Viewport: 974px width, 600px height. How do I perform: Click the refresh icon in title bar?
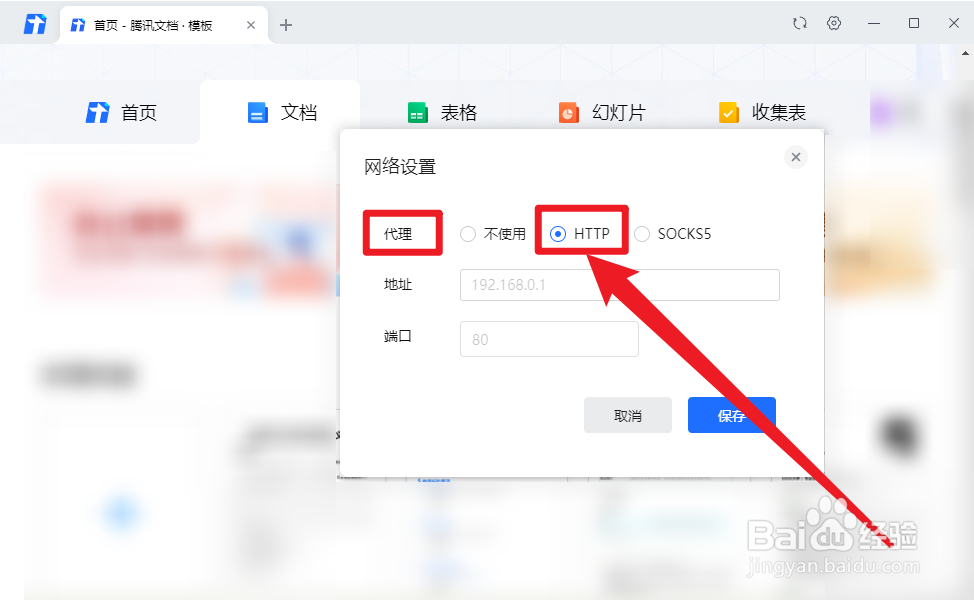click(x=800, y=24)
